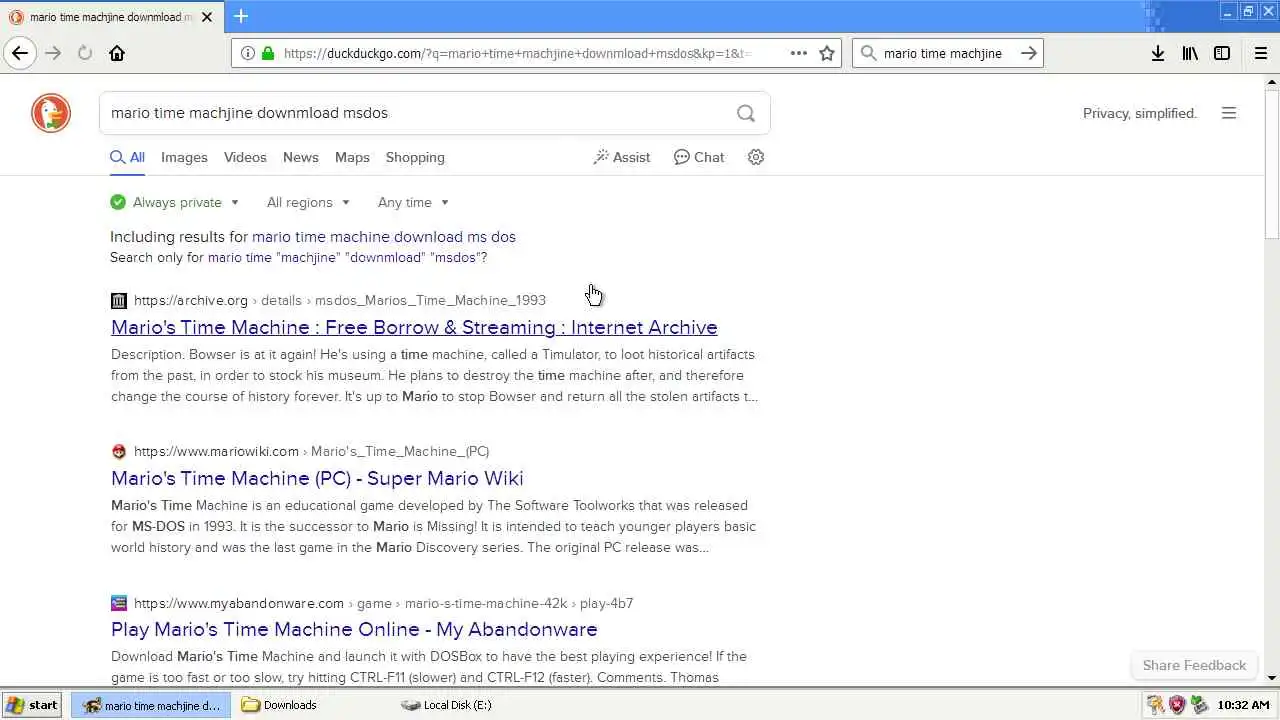
Task: Click the My Abandonware favicon
Action: pyautogui.click(x=119, y=603)
